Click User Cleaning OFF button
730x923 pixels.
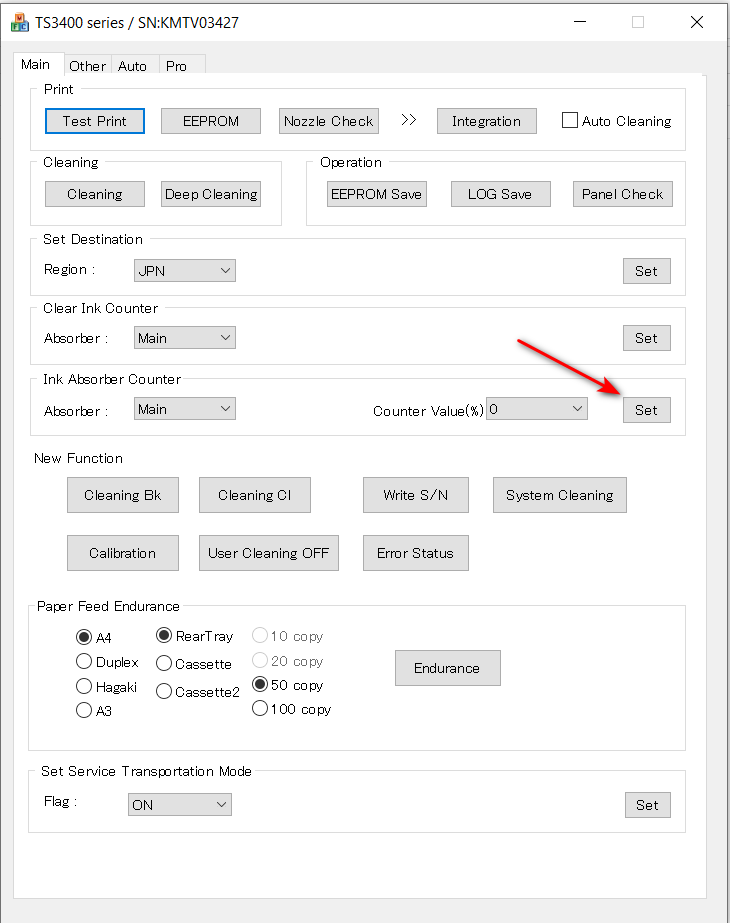269,553
